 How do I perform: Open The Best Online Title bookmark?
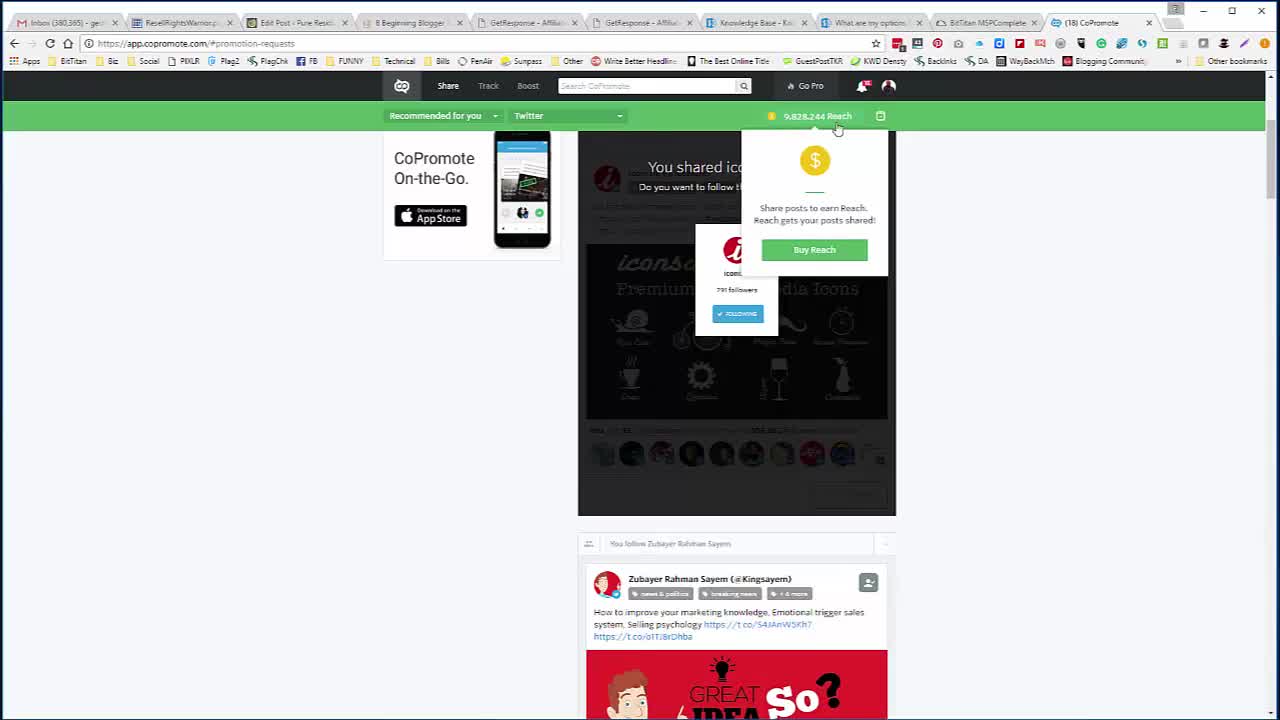pyautogui.click(x=728, y=61)
